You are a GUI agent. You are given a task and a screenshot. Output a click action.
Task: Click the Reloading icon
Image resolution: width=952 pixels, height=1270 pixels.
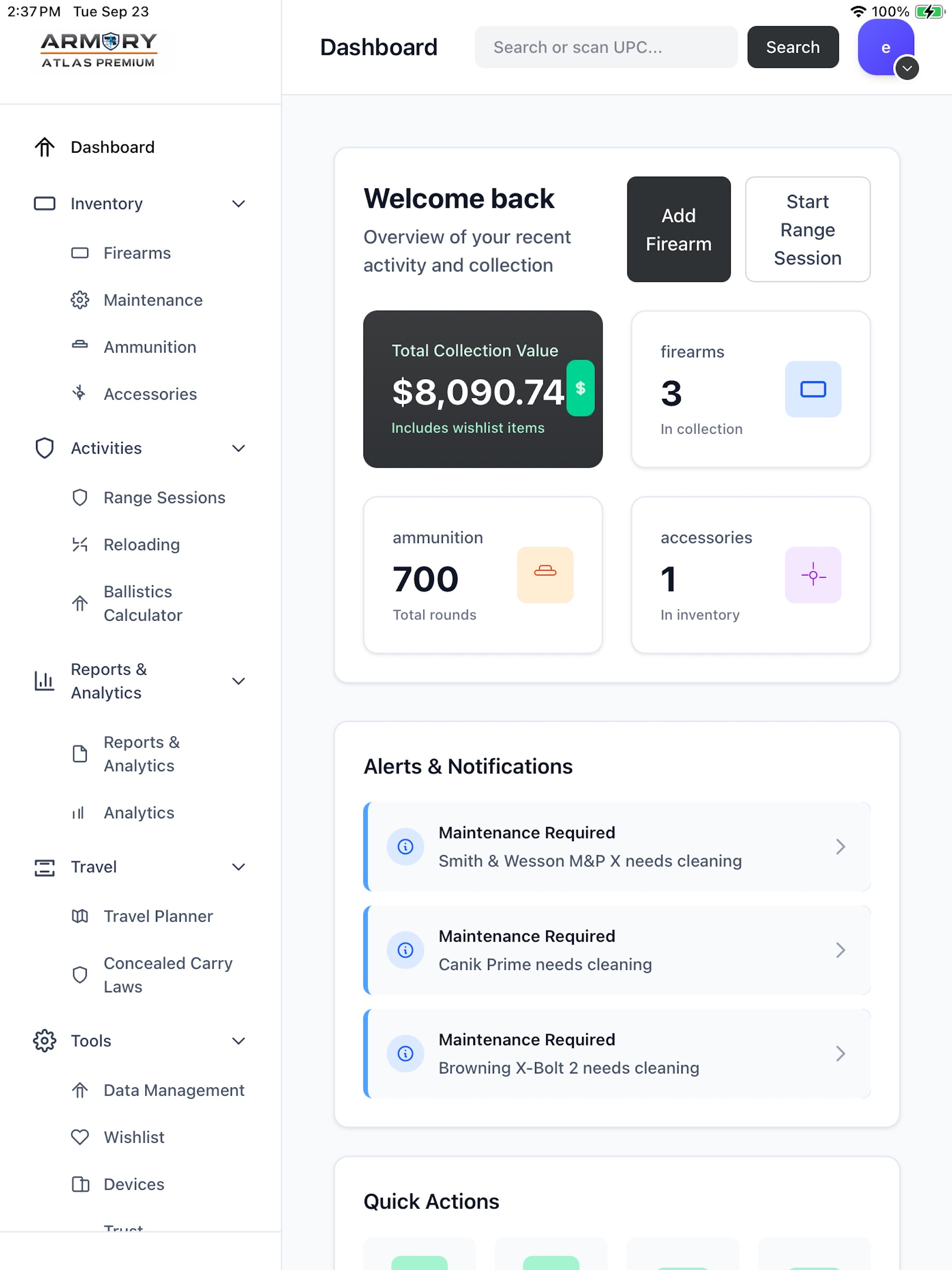80,545
